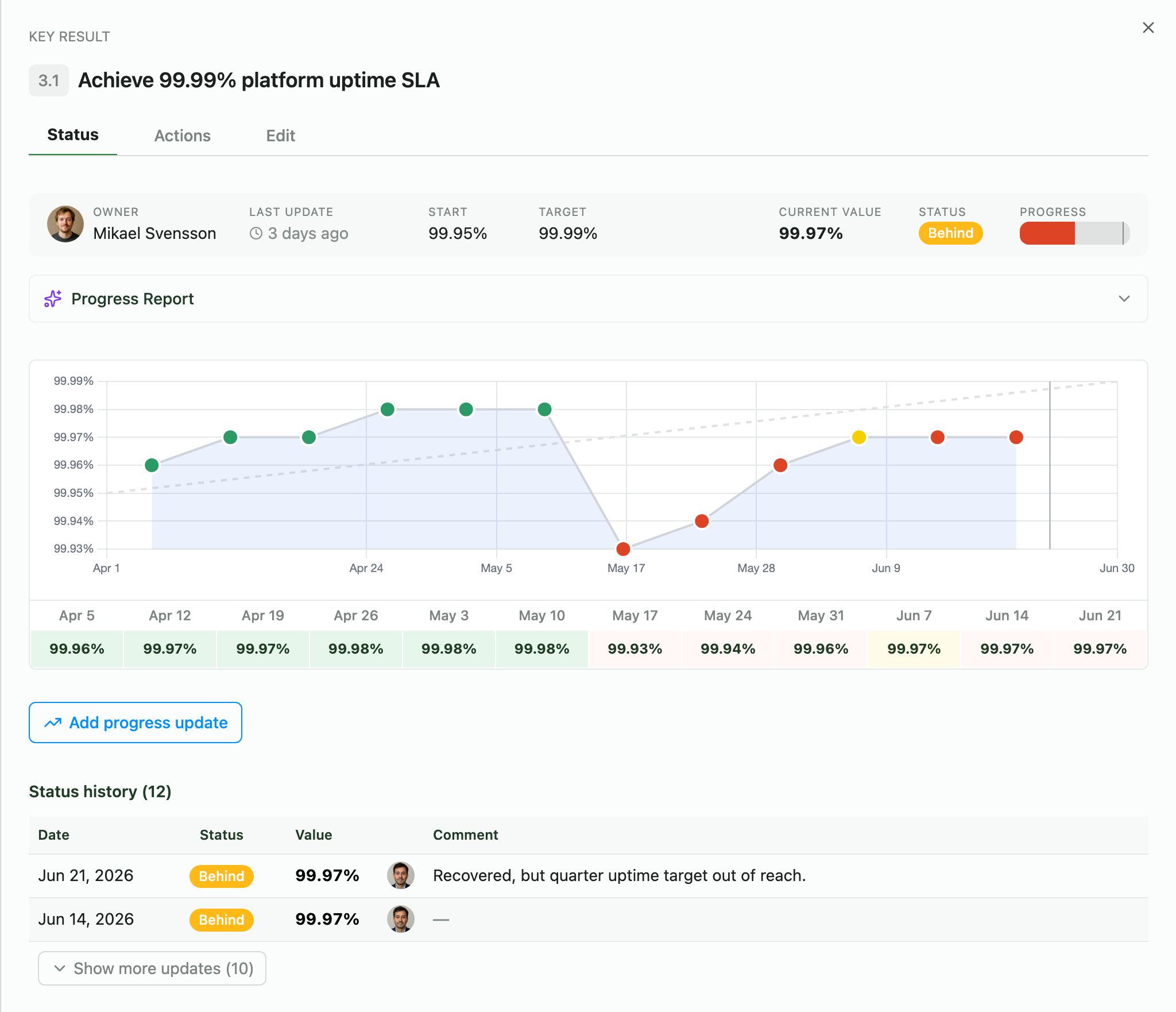Click the key result number badge 3.1
This screenshot has height=1012, width=1176.
click(49, 80)
